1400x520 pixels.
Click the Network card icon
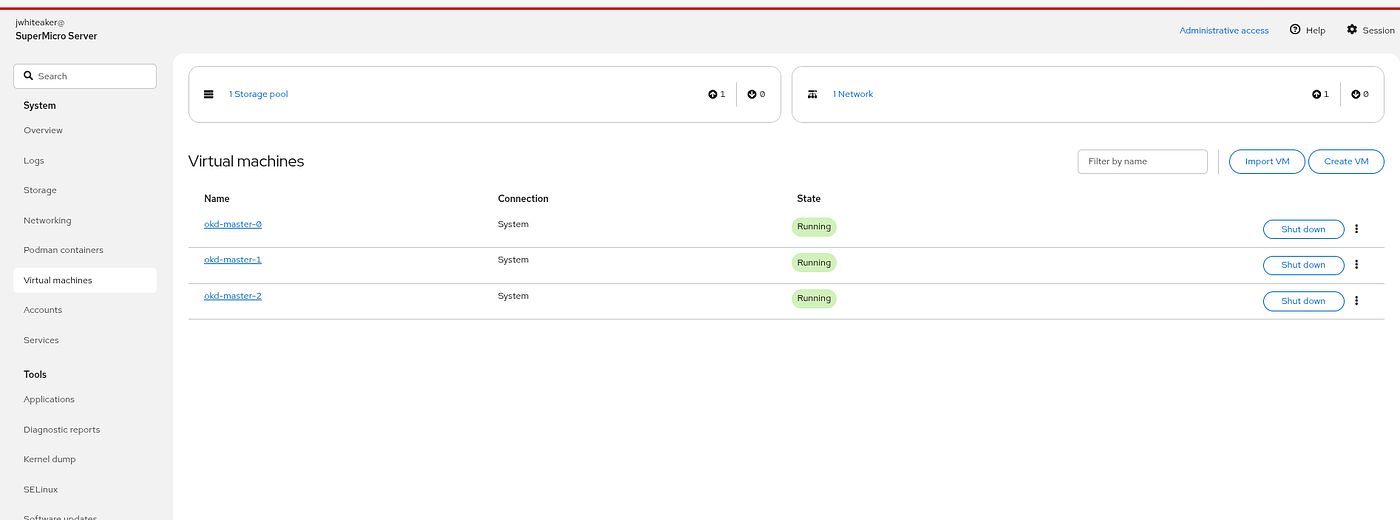812,94
